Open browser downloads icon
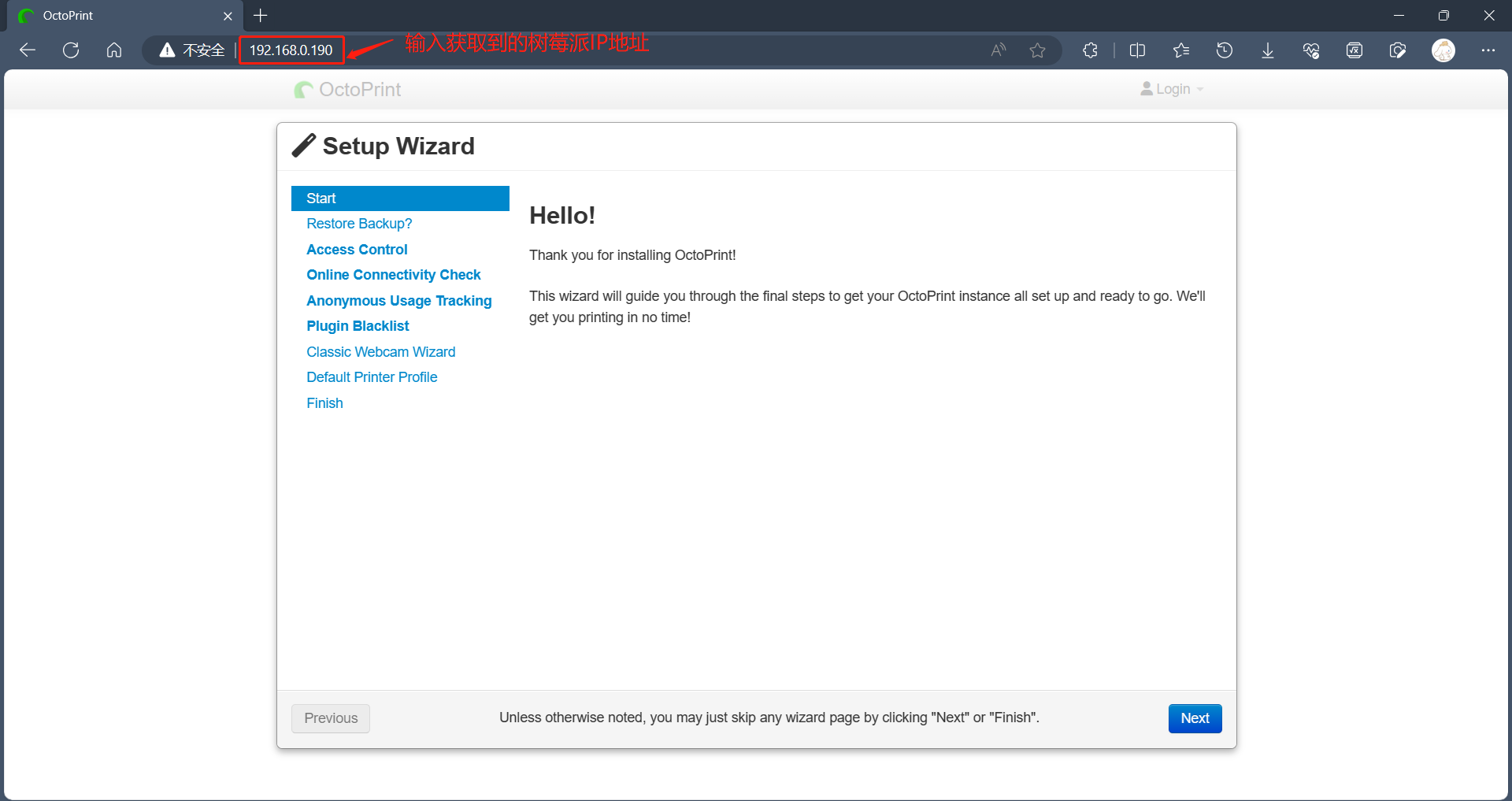Screen dimensions: 1512x801 (1267, 50)
